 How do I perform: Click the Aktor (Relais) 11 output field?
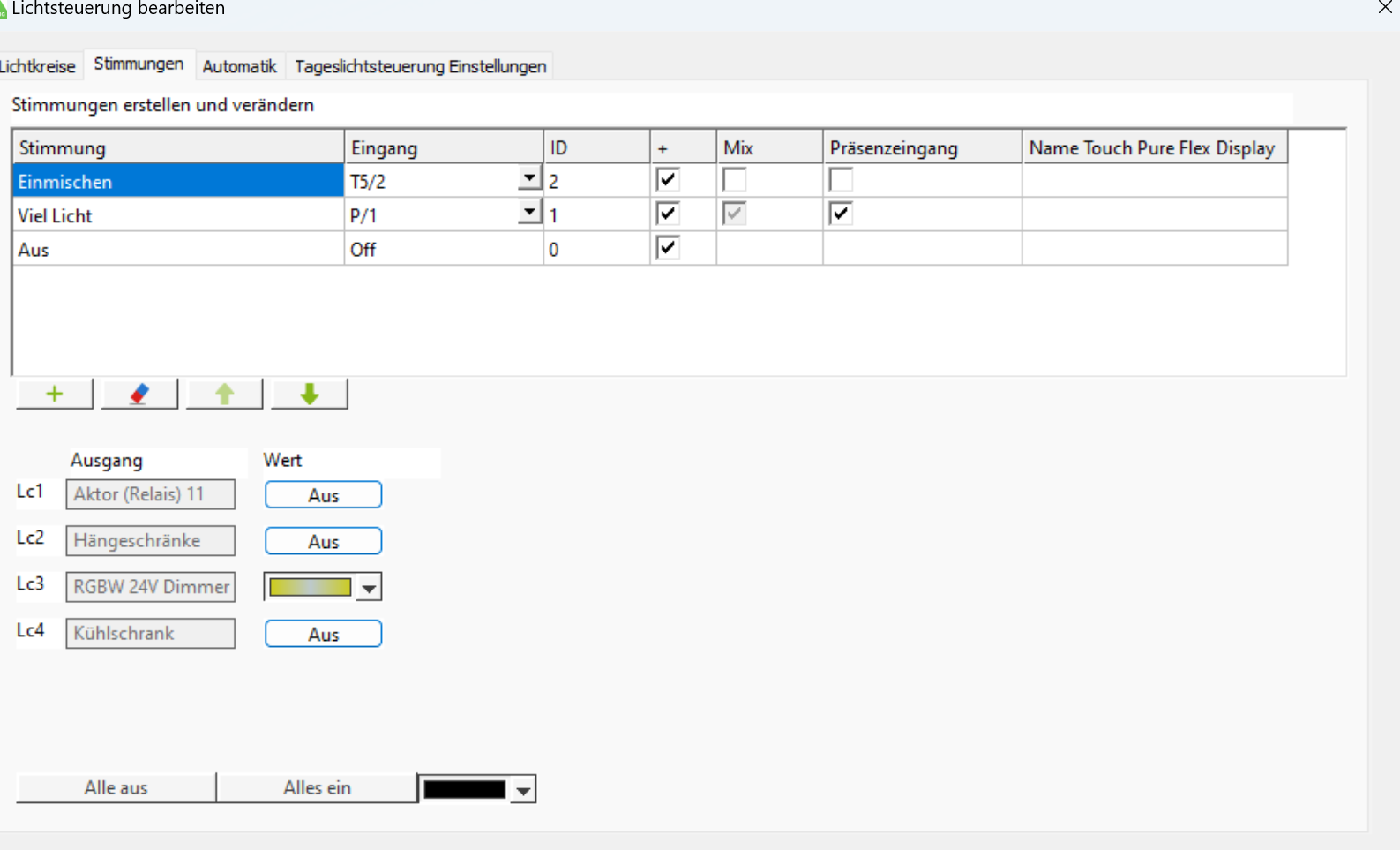point(151,494)
